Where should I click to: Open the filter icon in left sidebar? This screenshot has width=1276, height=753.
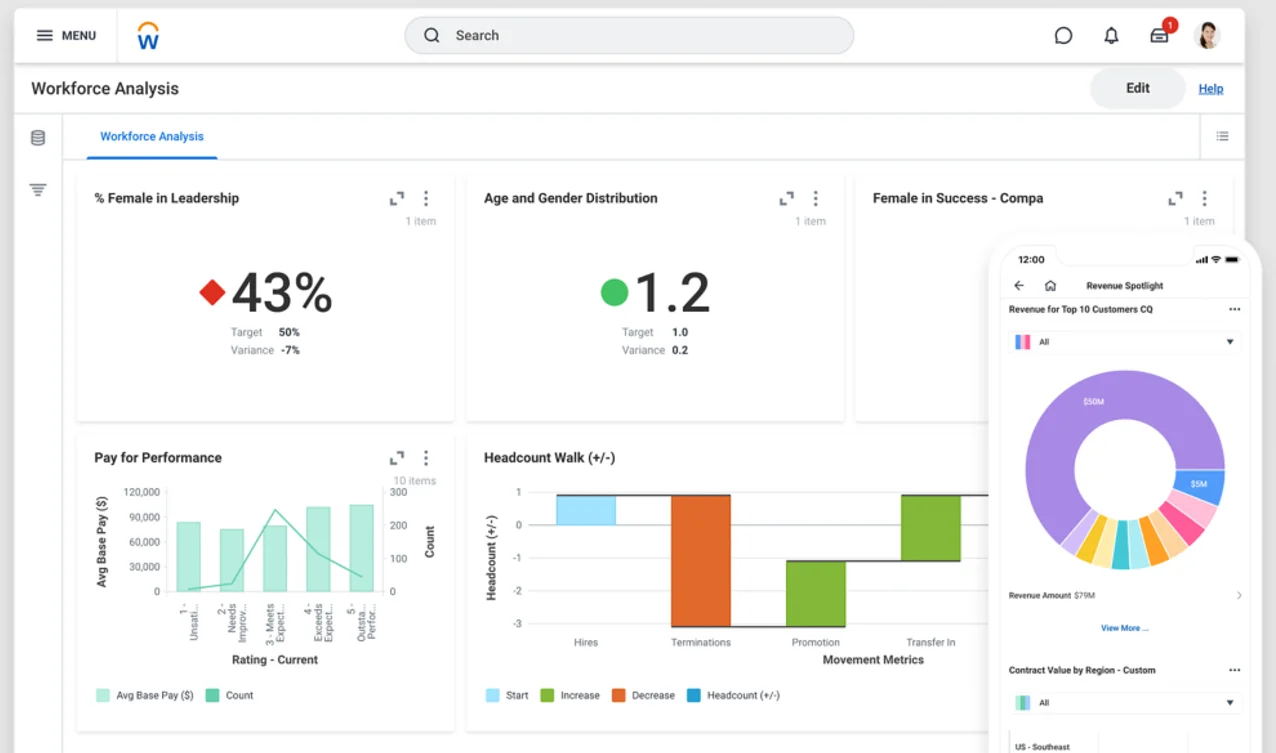click(38, 190)
